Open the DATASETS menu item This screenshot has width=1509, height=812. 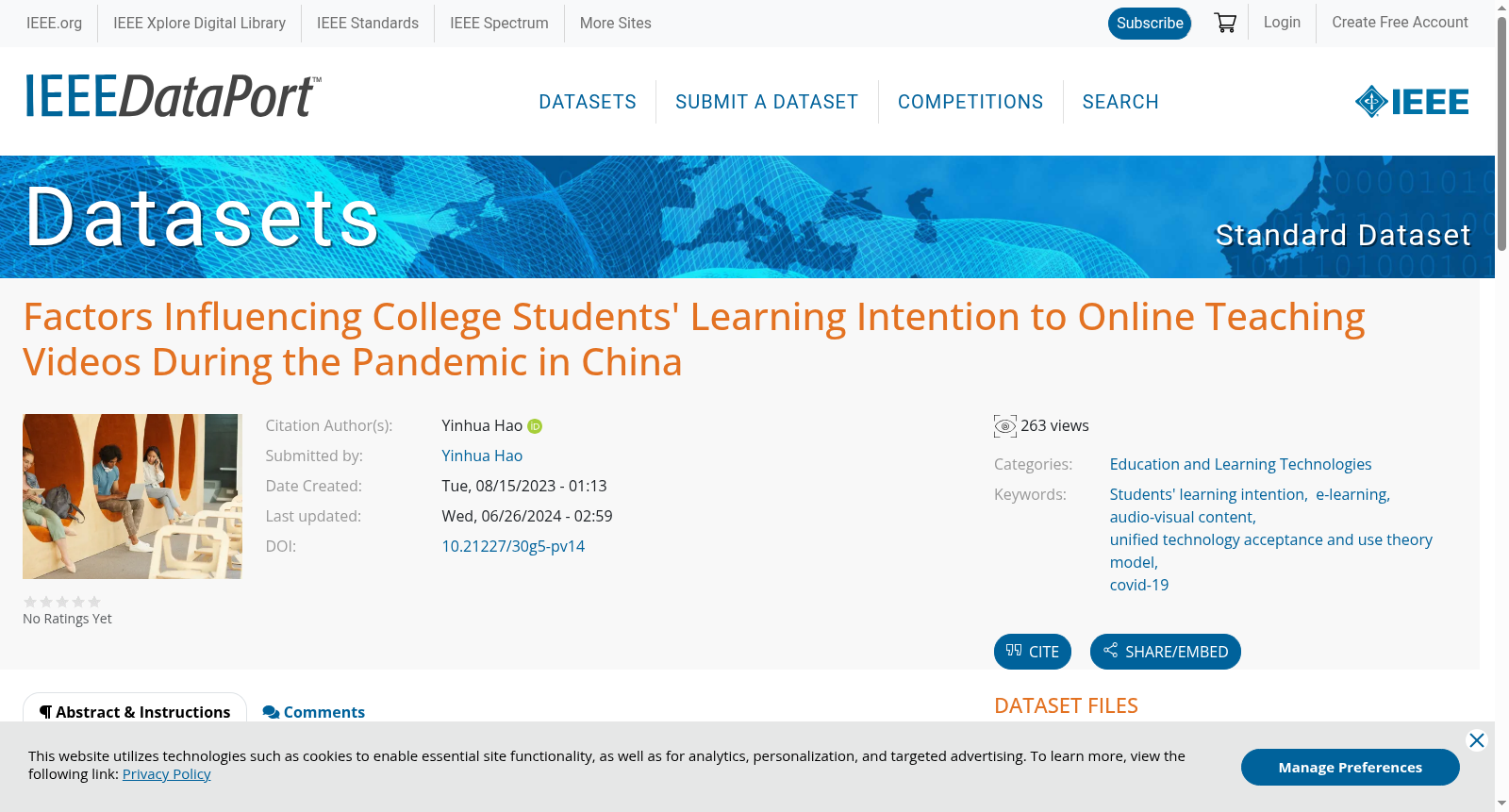coord(588,102)
